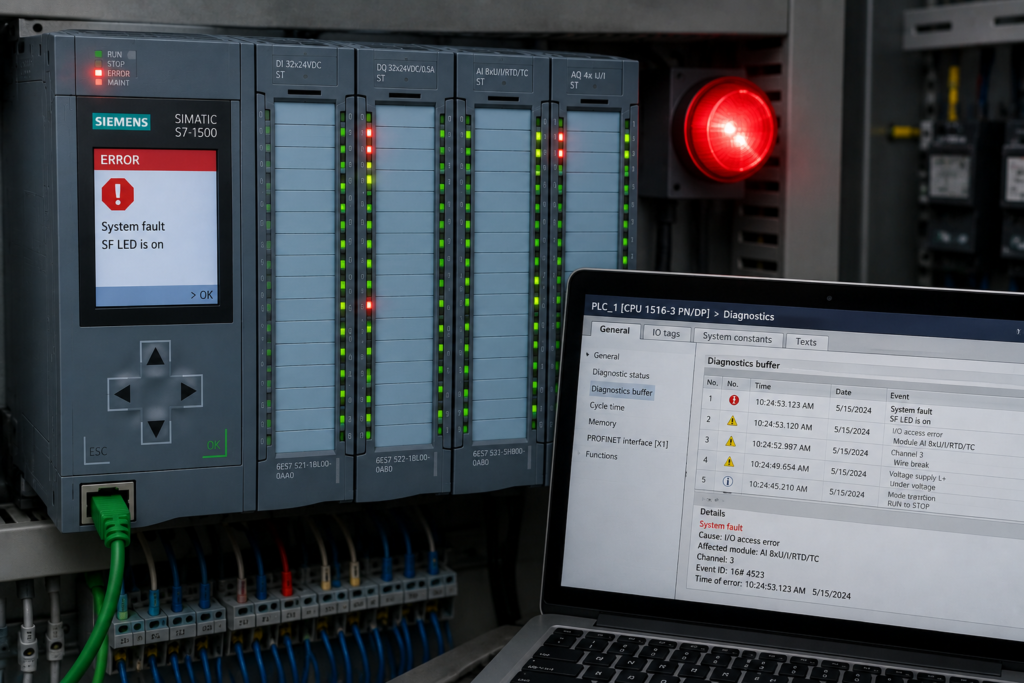Click the ERROR LED indicator on CPU
This screenshot has height=683, width=1024.
[99, 73]
